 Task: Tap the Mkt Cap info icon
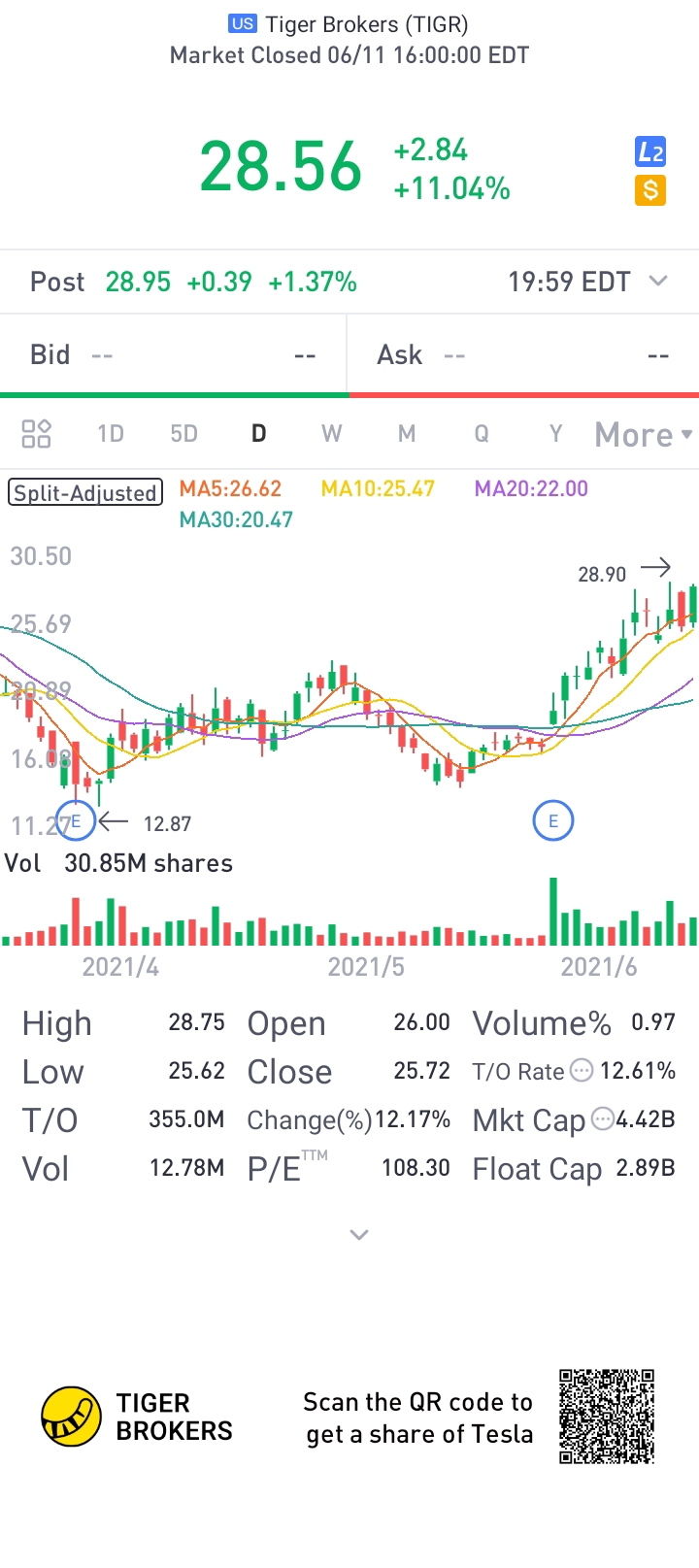pos(603,1118)
